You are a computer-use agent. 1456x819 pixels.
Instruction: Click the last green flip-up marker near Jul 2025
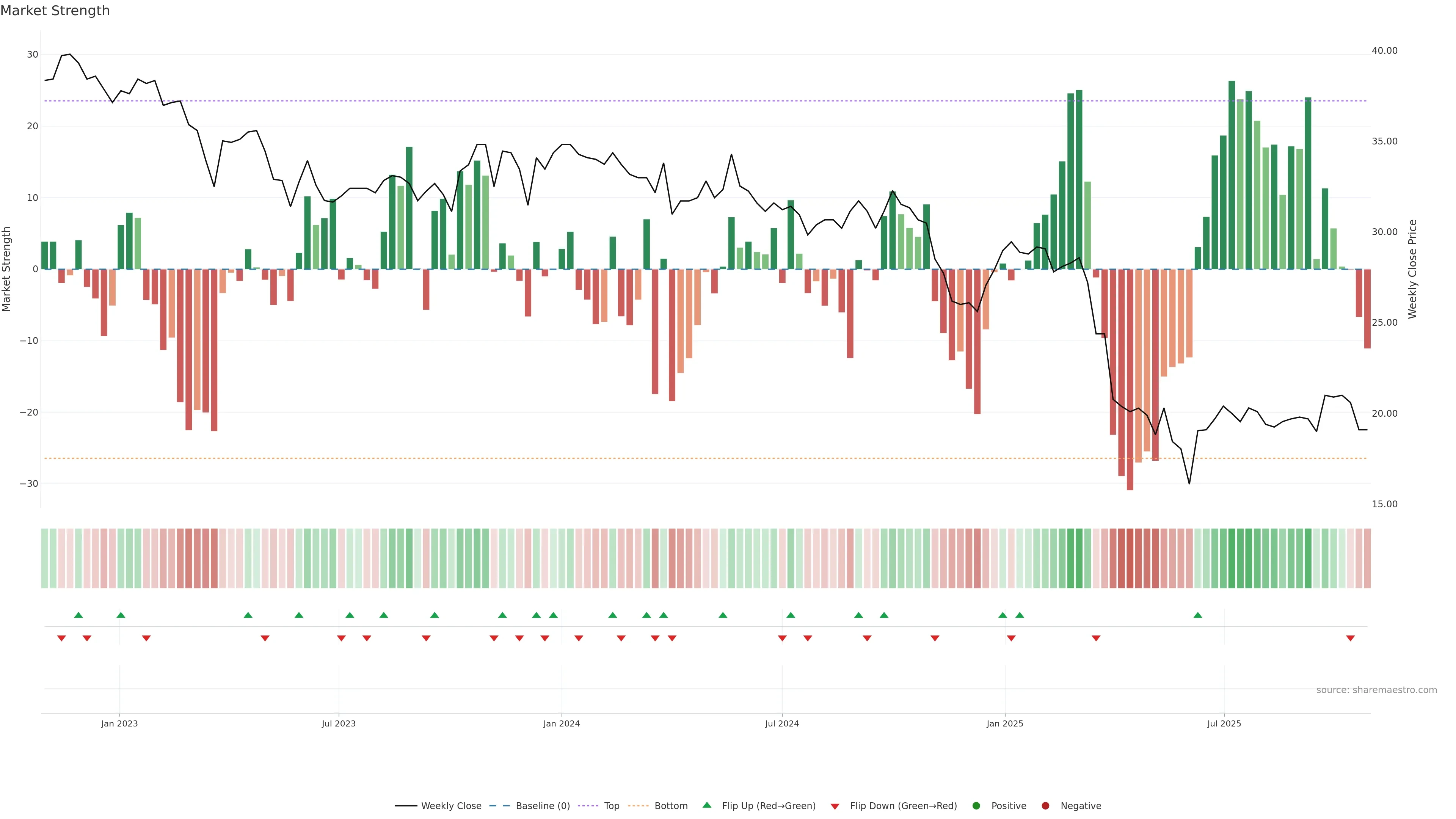pos(1198,615)
